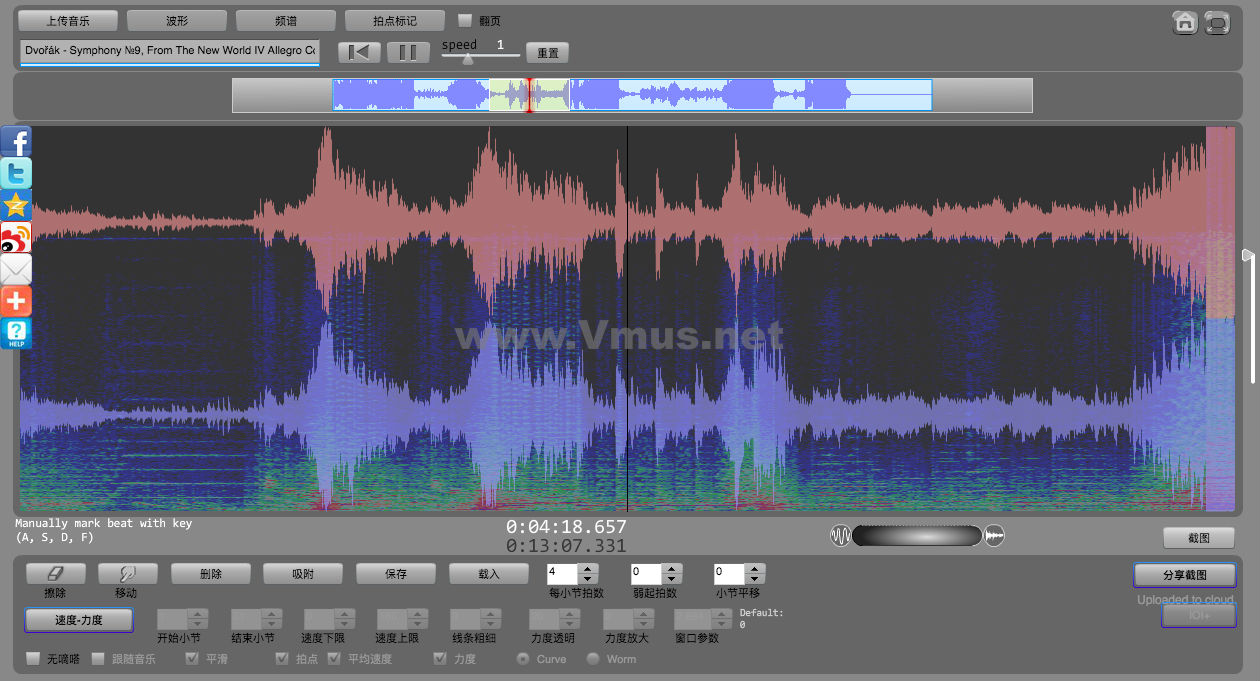Increase the 小节平移 stepper value

click(x=755, y=569)
